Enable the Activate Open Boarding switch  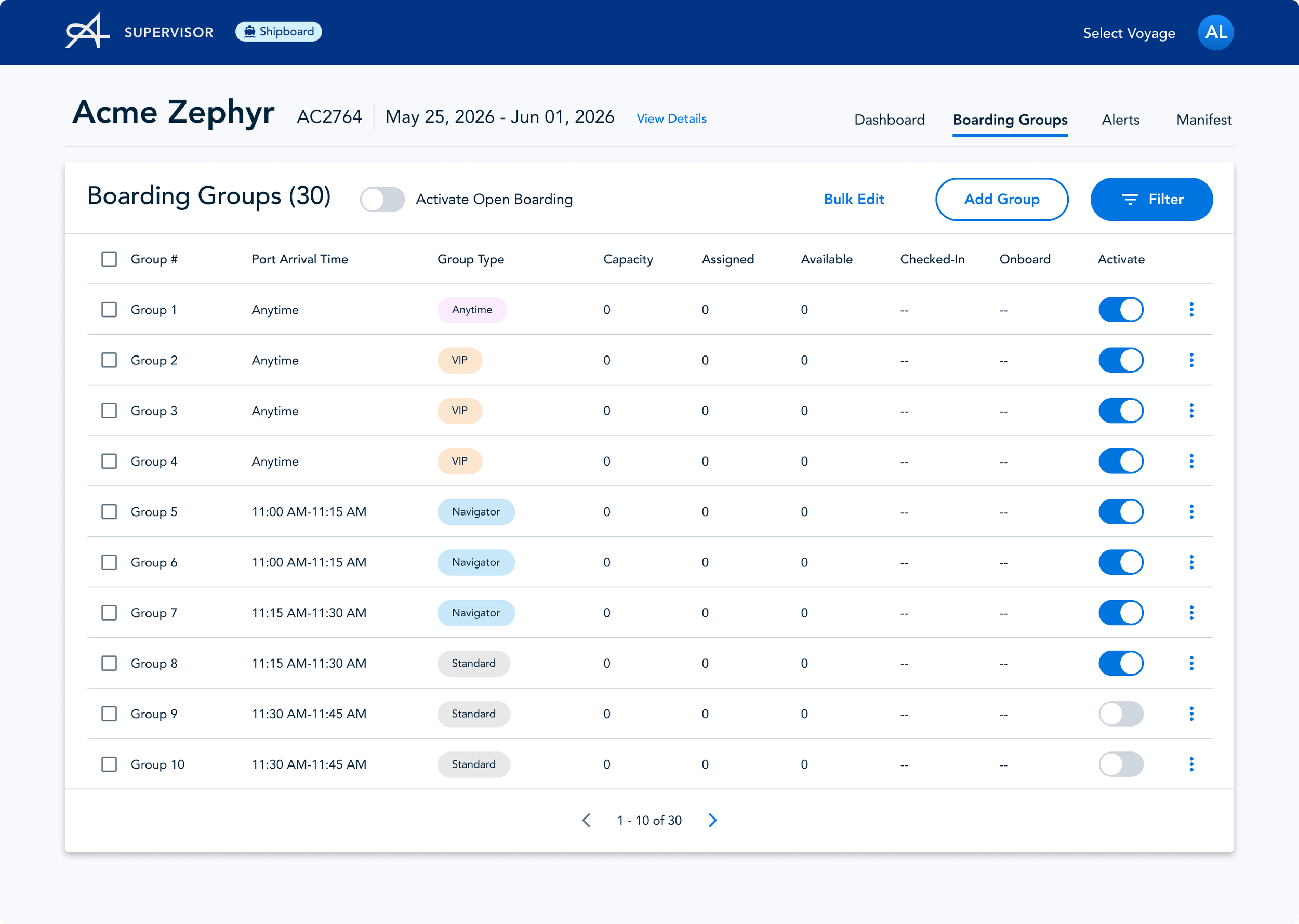pyautogui.click(x=382, y=199)
